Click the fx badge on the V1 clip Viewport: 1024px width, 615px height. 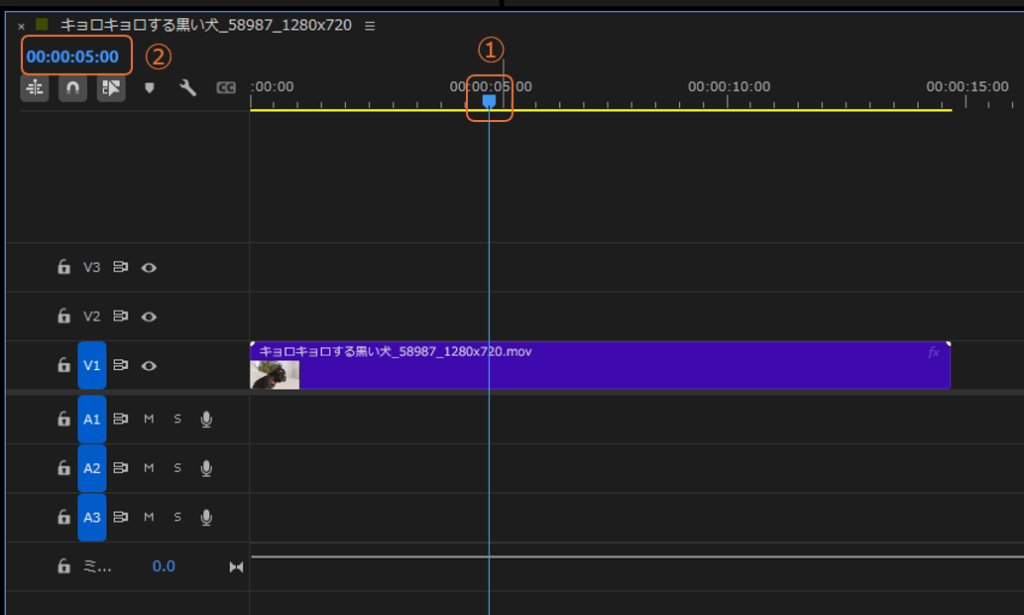[934, 352]
